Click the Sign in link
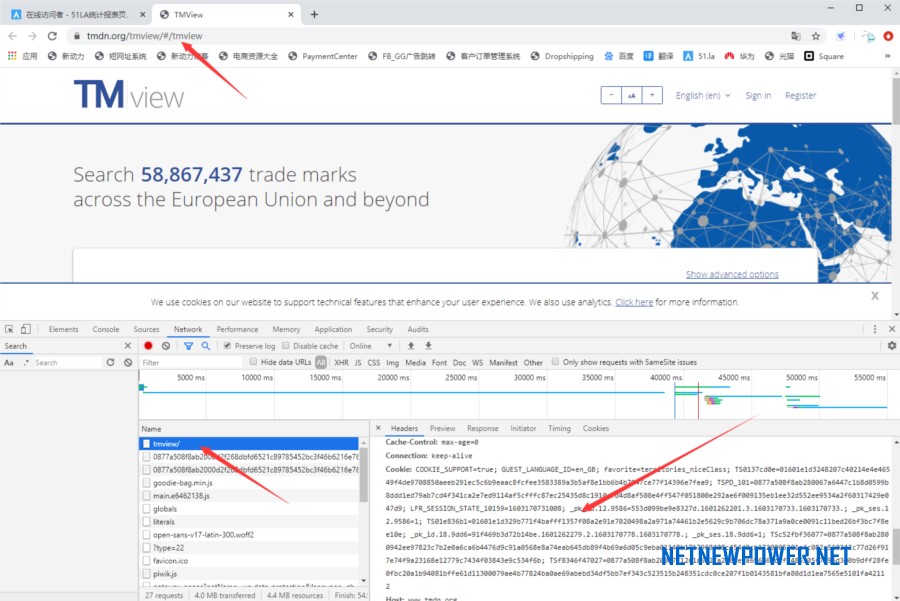The height and width of the screenshot is (601, 900). 758,95
